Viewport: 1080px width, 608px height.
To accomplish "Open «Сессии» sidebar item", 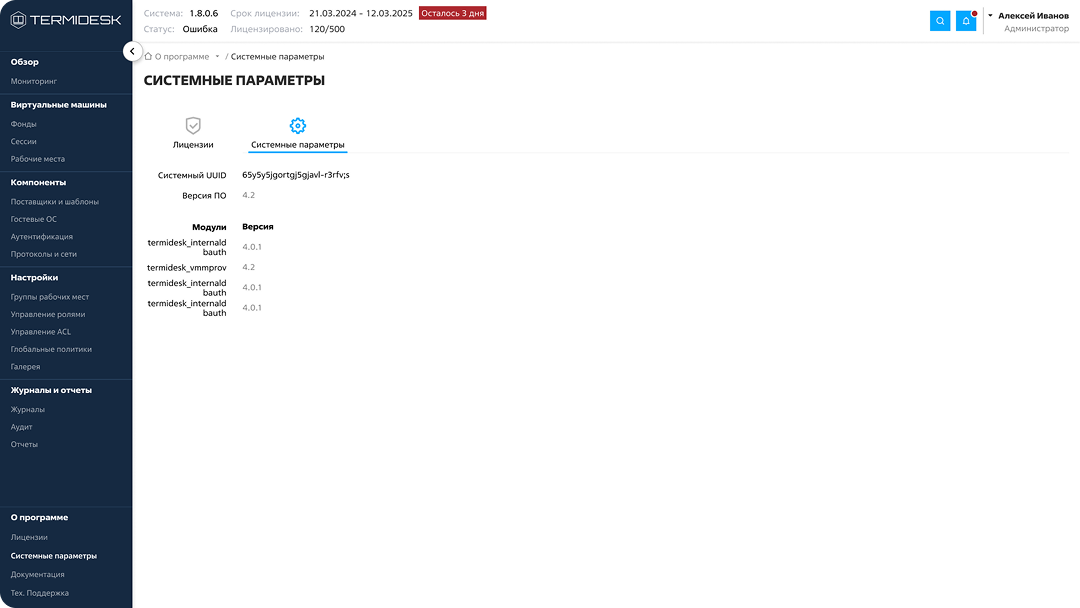I will tap(24, 142).
